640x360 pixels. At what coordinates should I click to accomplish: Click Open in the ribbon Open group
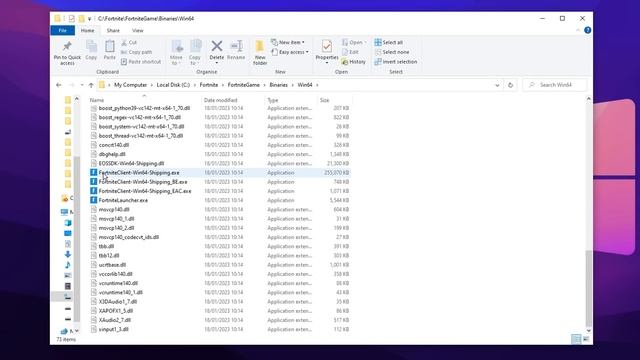coord(354,42)
